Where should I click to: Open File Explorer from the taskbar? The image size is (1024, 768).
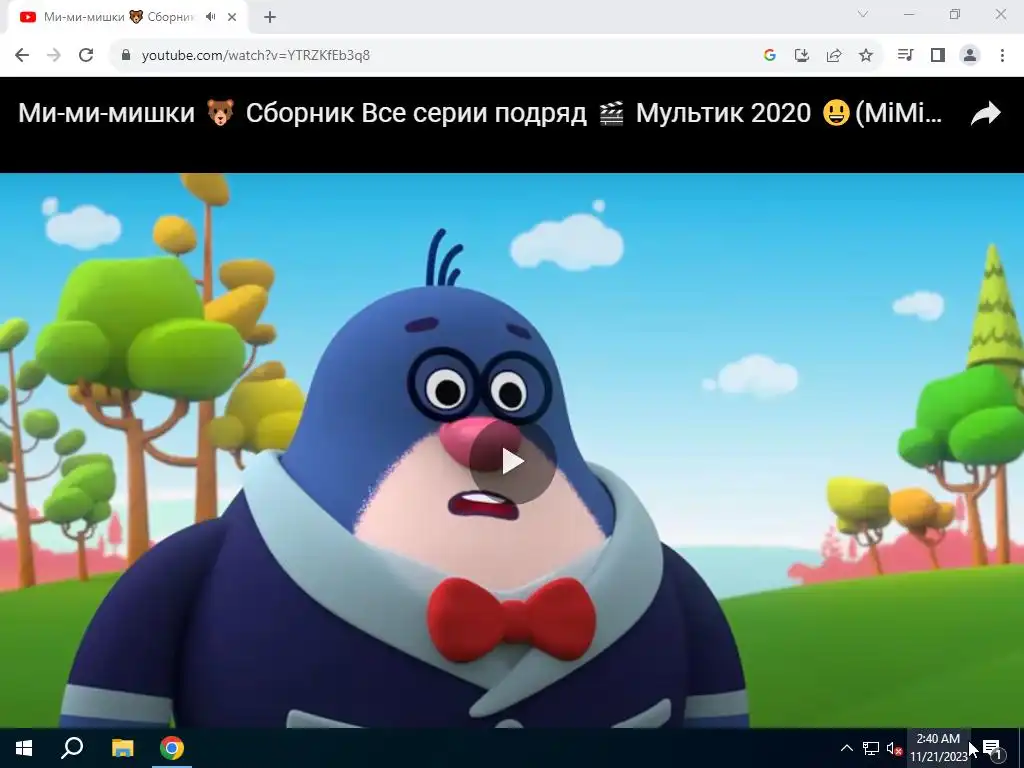coord(122,748)
